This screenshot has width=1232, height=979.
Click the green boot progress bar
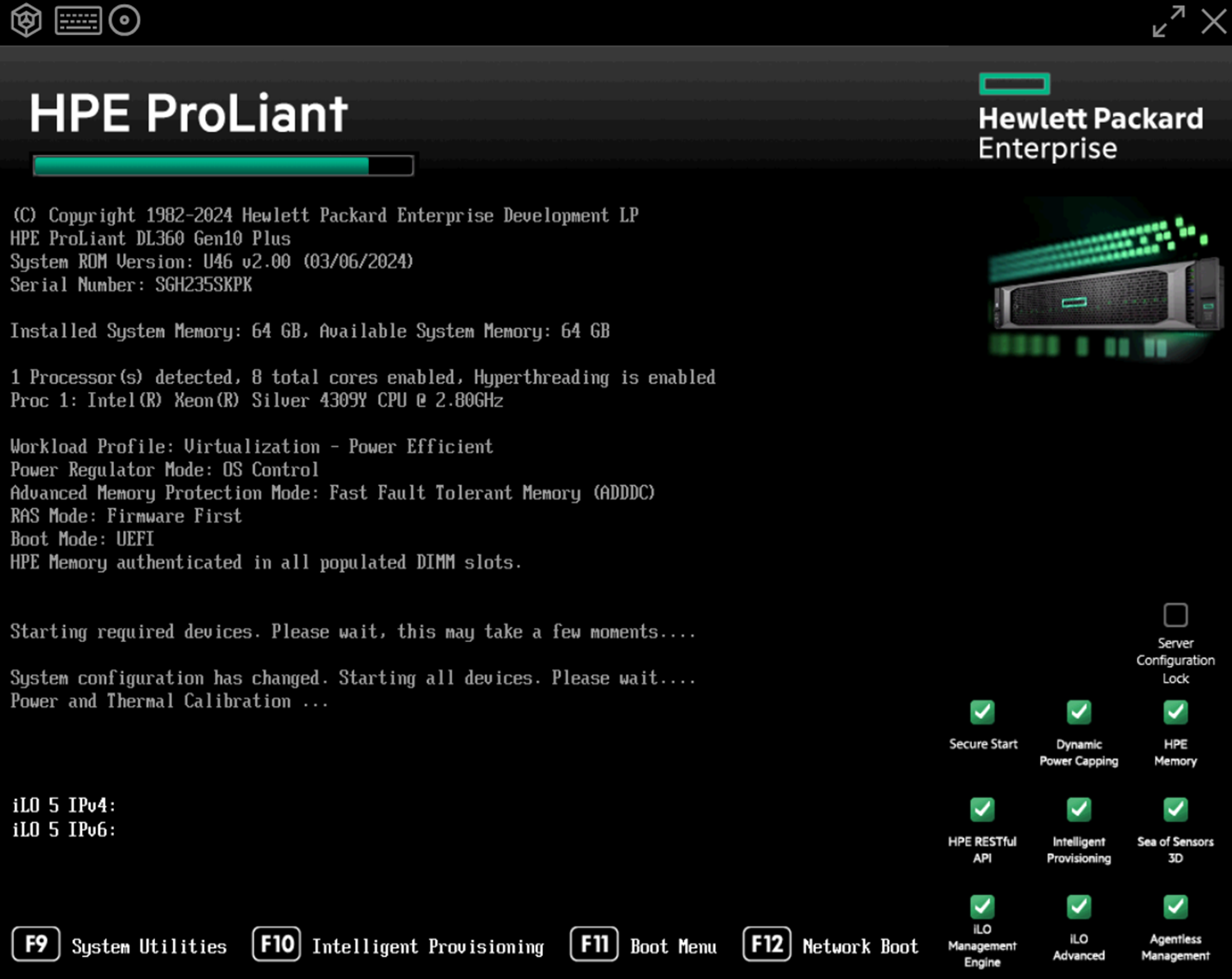[223, 166]
